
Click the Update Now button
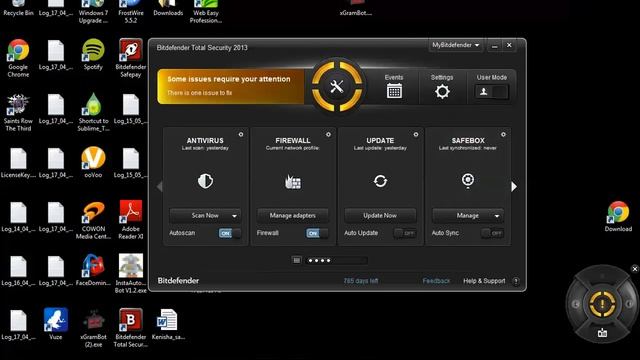tap(380, 216)
